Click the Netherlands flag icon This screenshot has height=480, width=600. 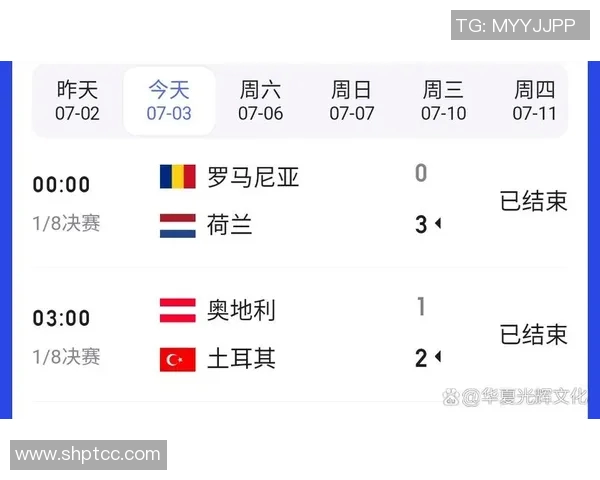click(x=177, y=225)
